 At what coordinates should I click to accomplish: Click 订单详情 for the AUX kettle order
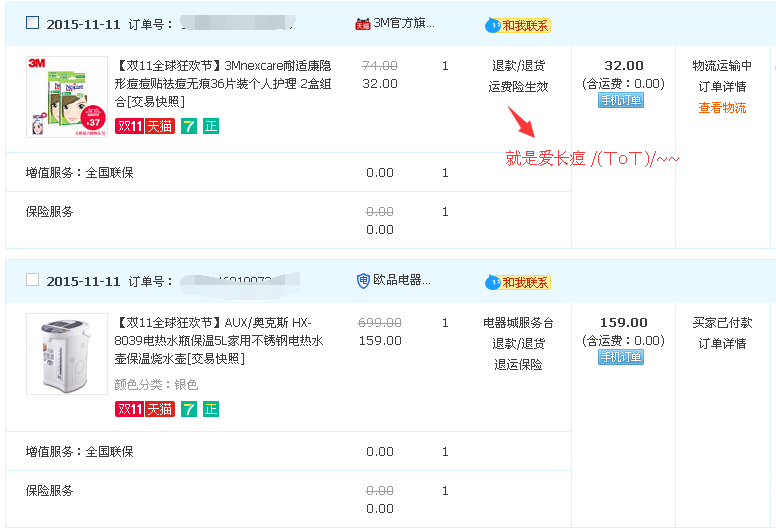click(722, 344)
